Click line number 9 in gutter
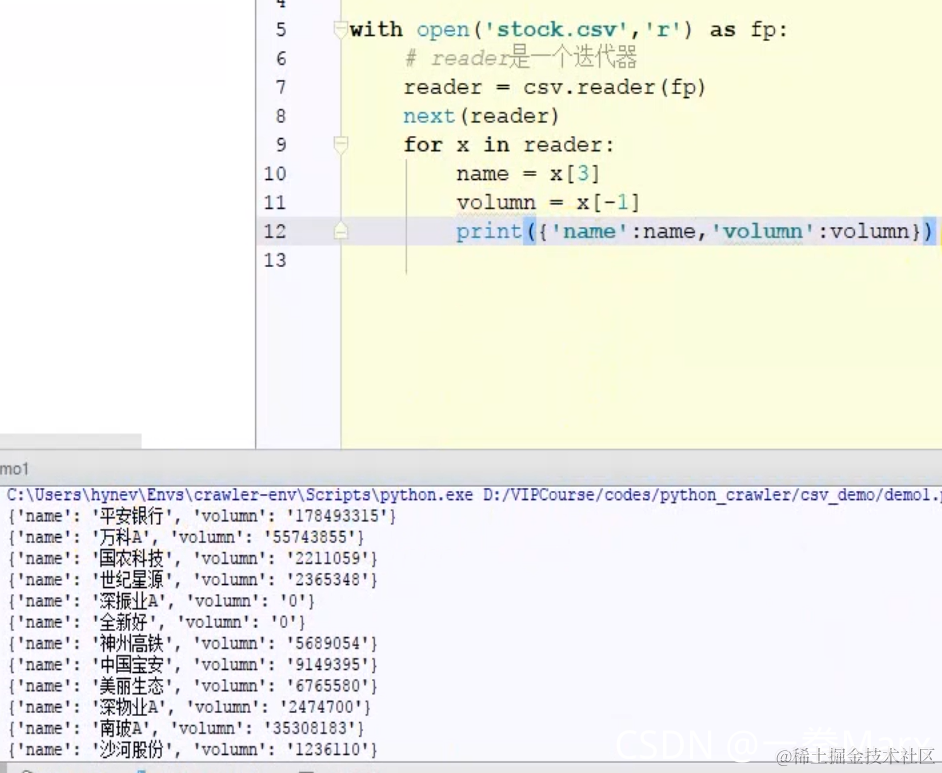 281,145
